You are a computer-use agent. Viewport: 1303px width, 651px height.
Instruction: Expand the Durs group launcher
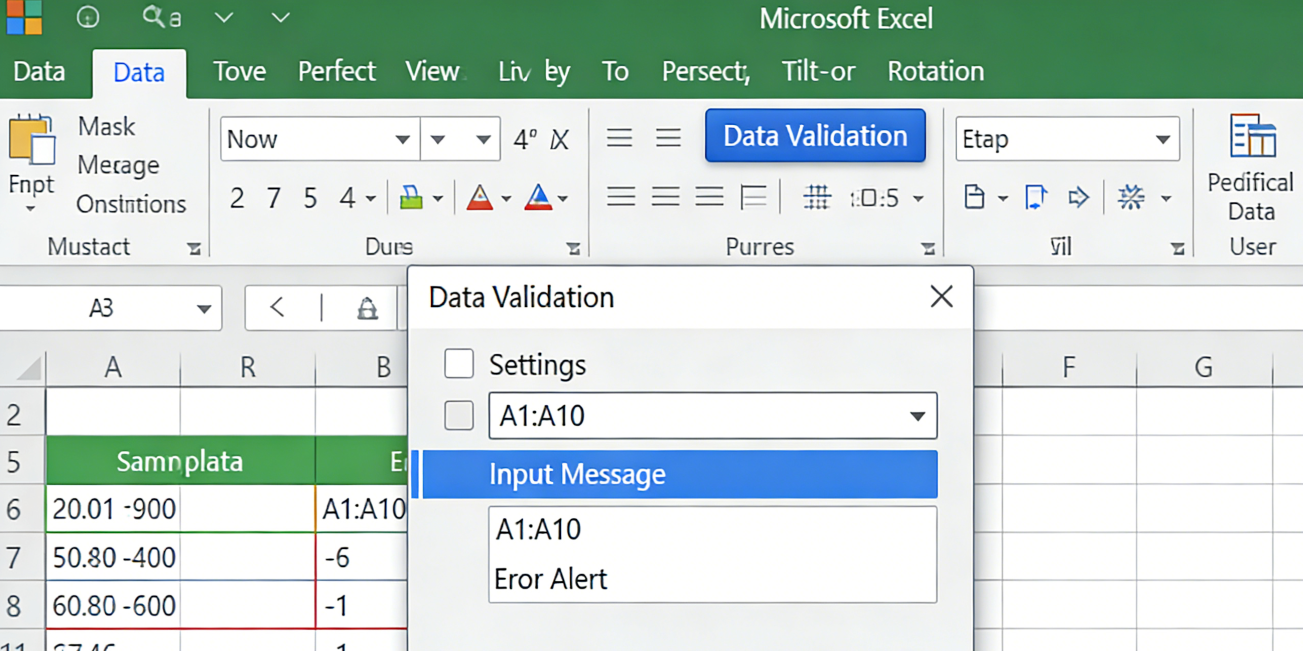[x=573, y=248]
